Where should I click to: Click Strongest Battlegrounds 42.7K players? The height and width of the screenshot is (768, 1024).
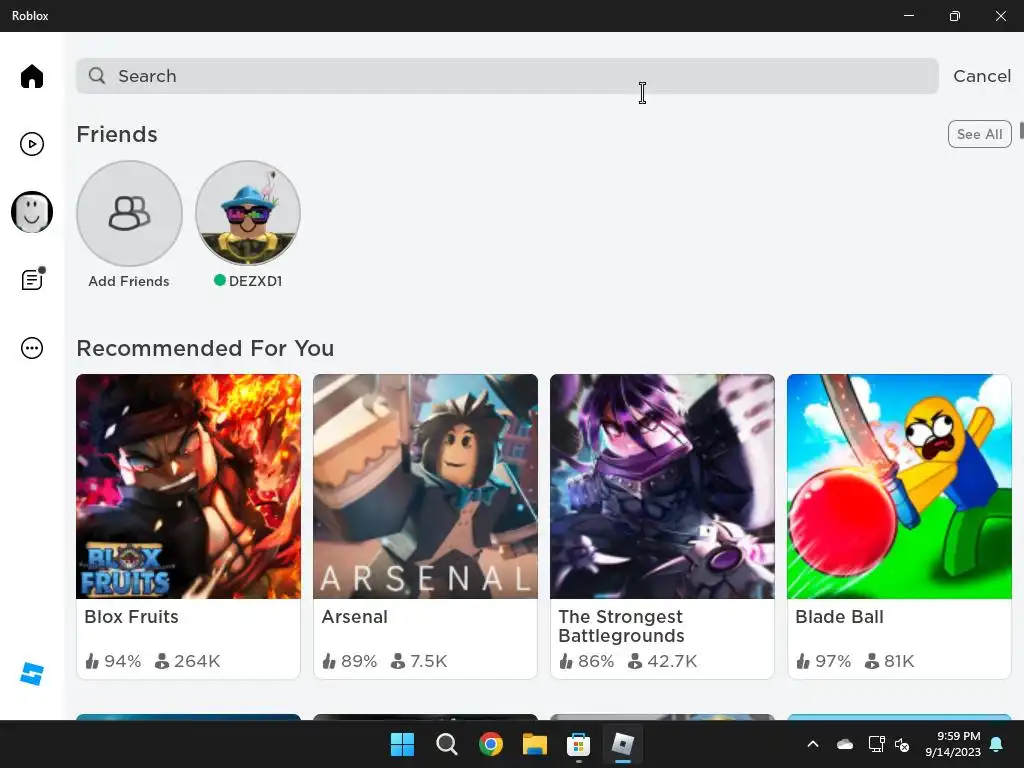coord(662,661)
